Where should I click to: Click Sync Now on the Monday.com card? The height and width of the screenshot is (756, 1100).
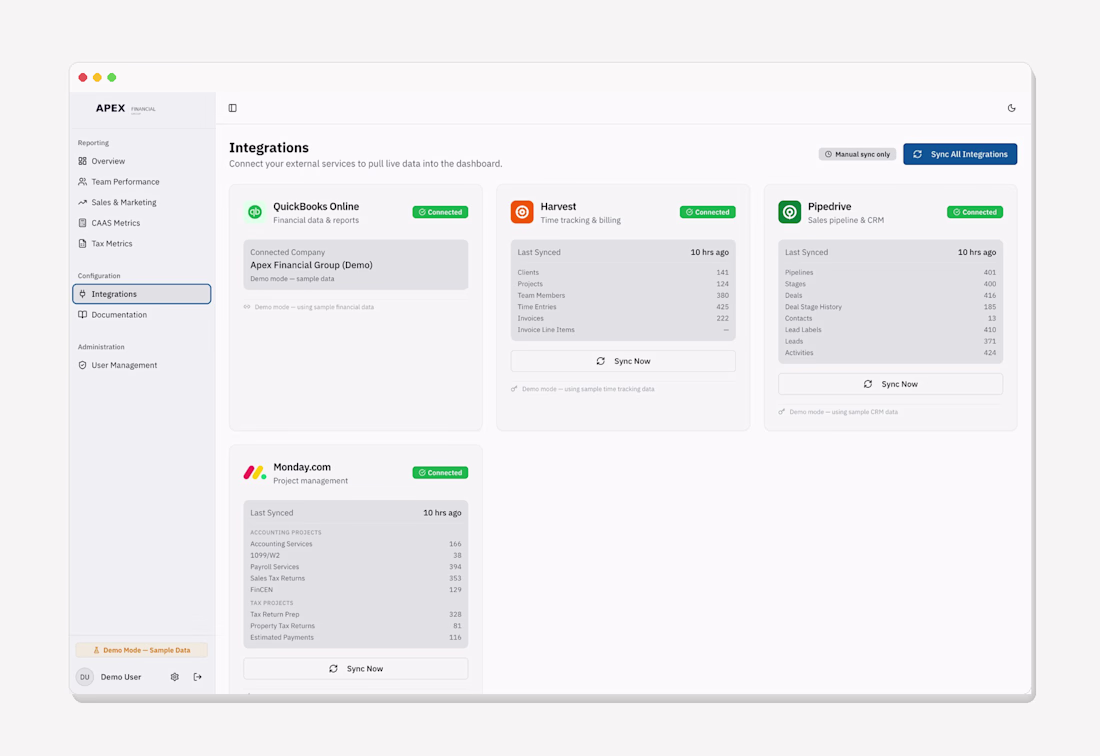(x=356, y=669)
